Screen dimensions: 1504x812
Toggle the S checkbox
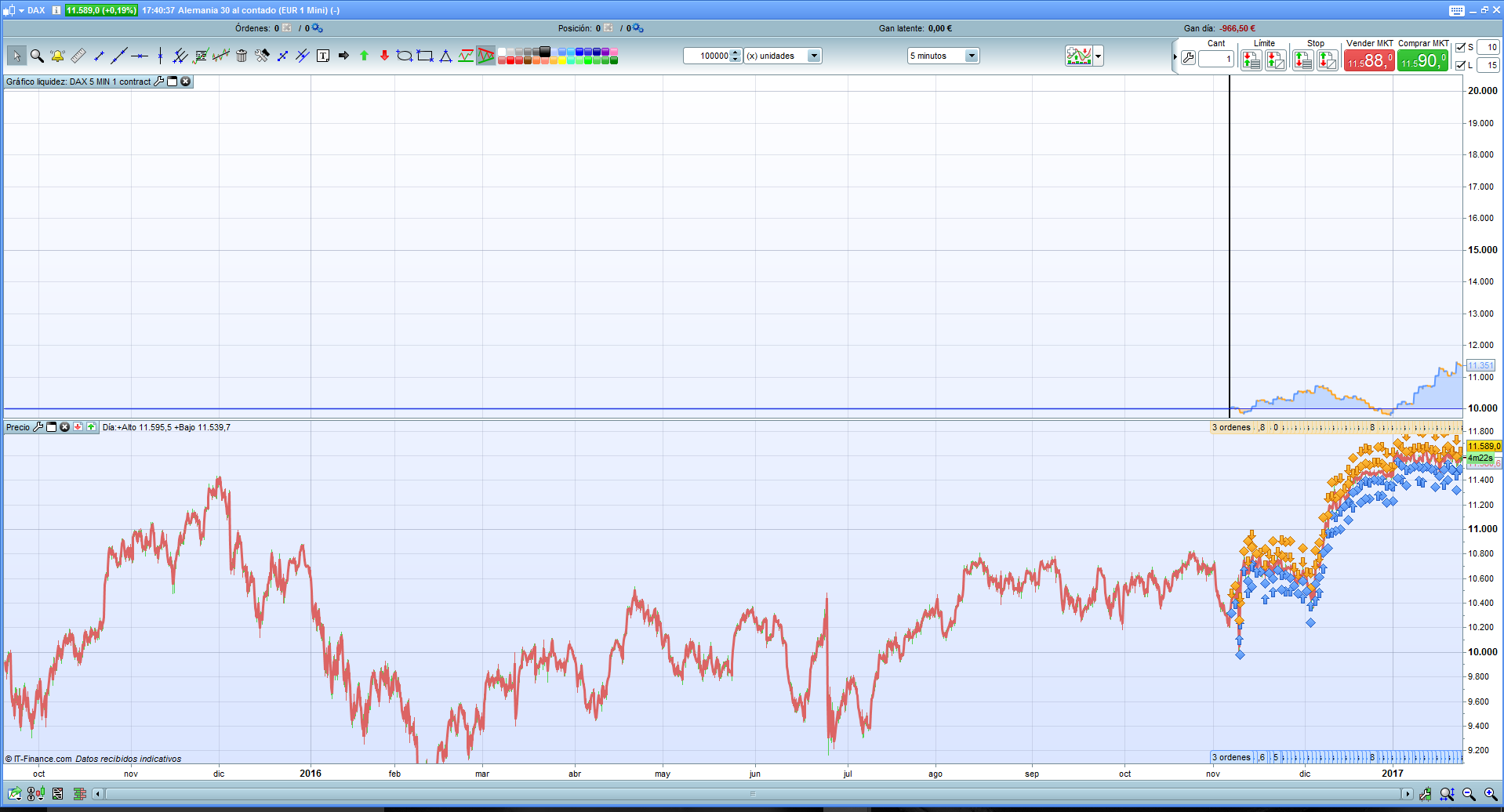tap(1460, 47)
